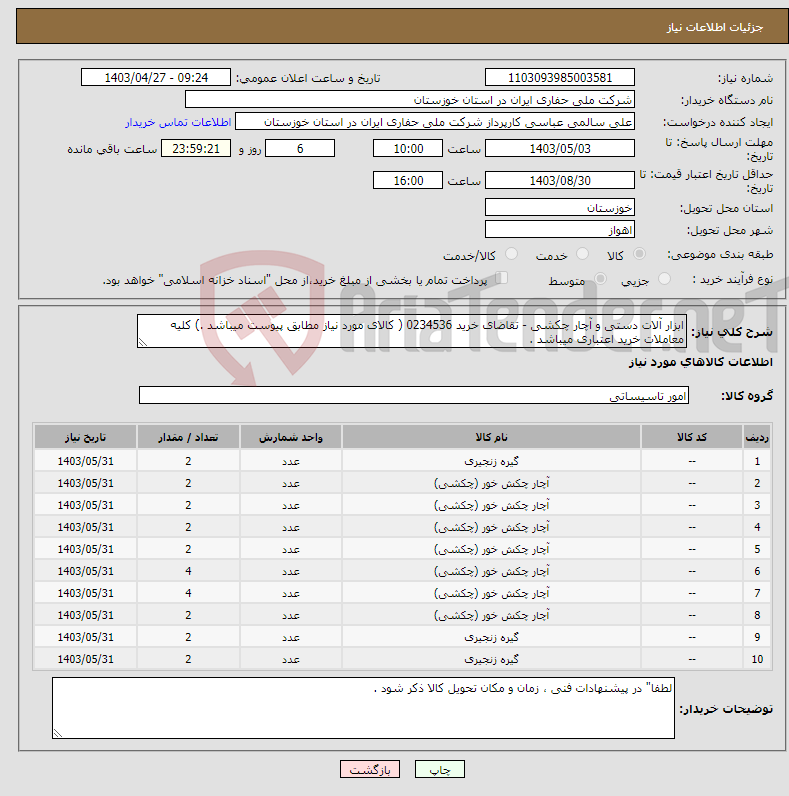Click the delivery city field اهواز
This screenshot has height=796, width=789.
[x=560, y=229]
